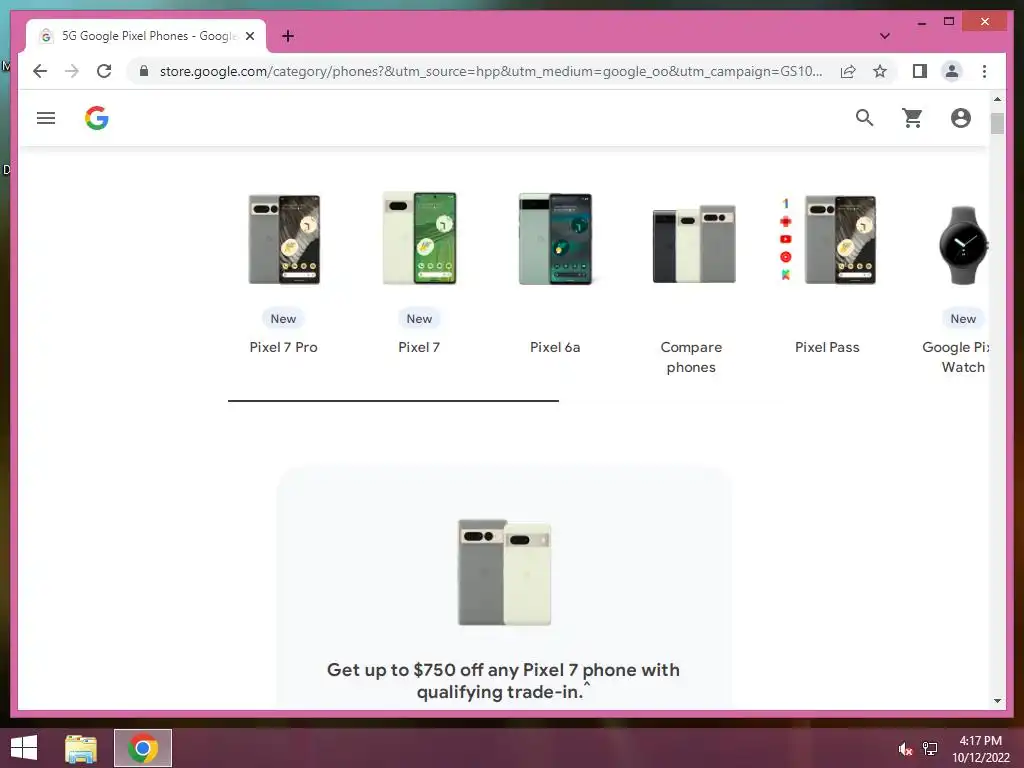View site information lock icon

(x=144, y=71)
